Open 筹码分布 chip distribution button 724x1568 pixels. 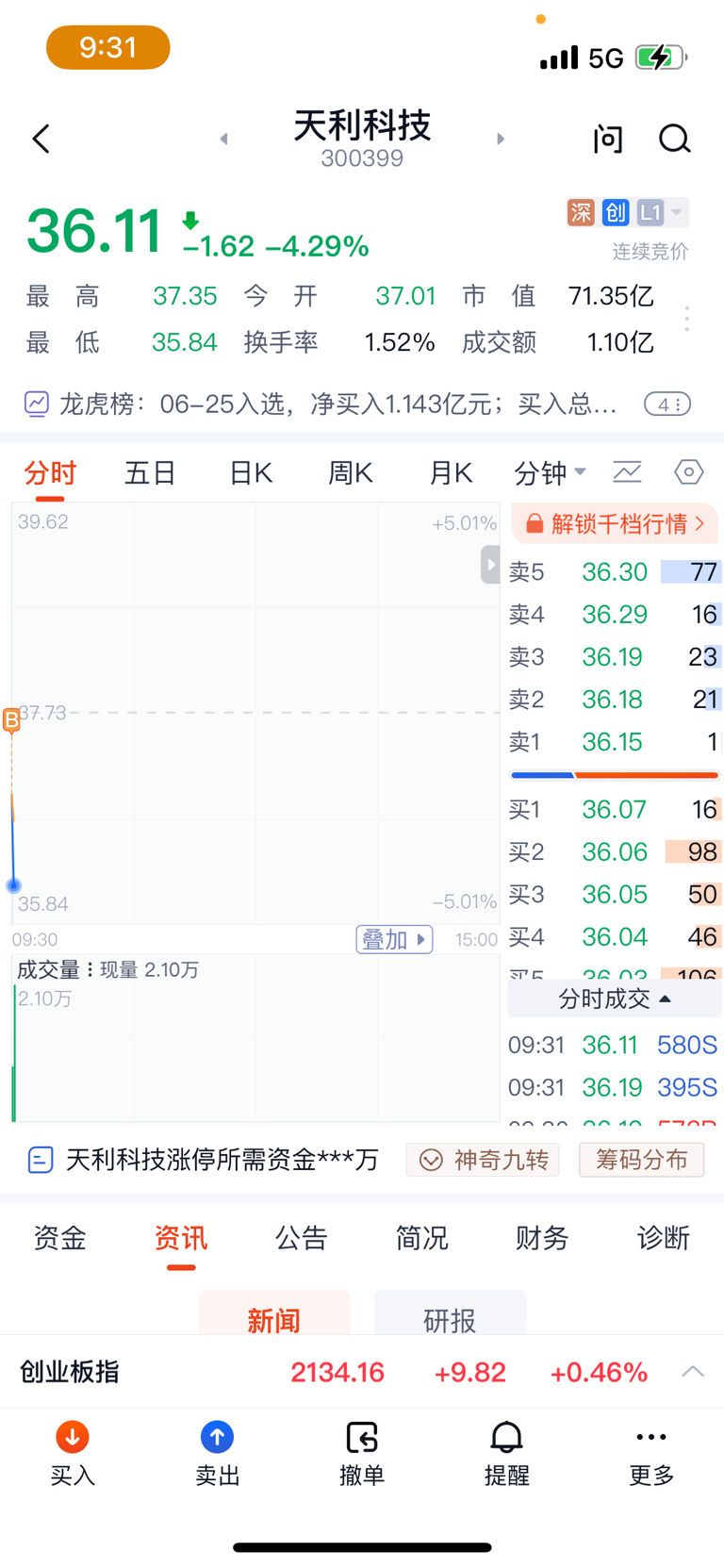(641, 1160)
